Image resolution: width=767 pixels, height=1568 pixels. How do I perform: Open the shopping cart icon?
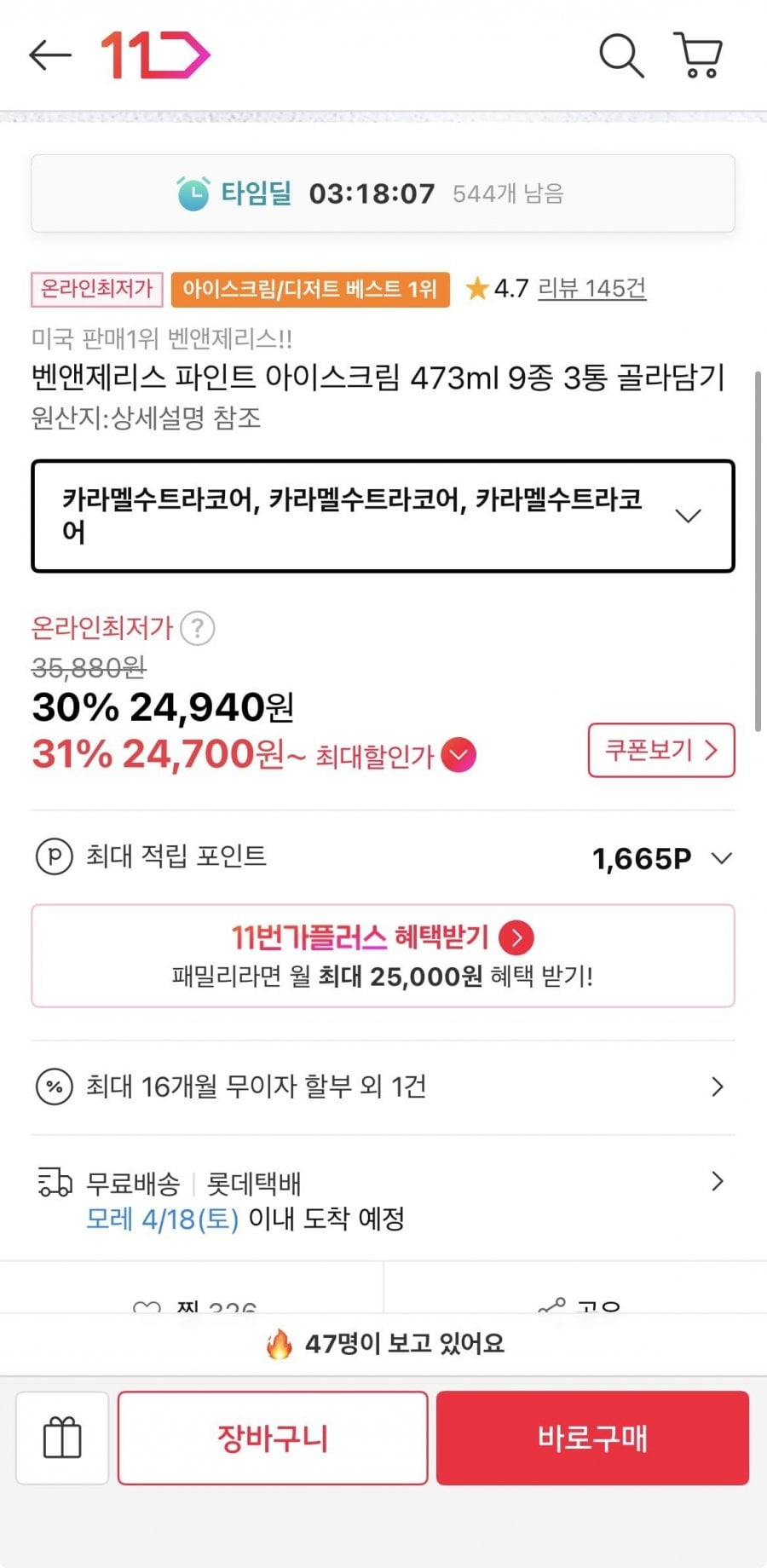[699, 56]
